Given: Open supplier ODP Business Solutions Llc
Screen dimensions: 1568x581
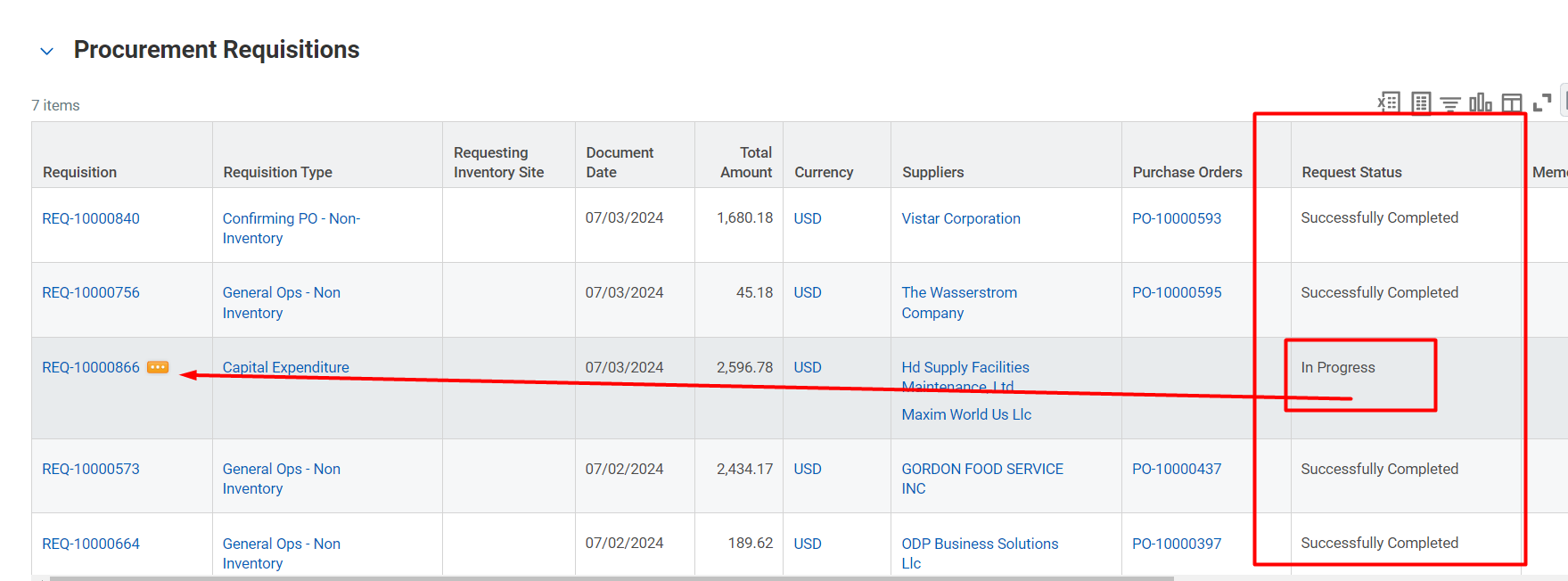Looking at the screenshot, I should coord(980,553).
